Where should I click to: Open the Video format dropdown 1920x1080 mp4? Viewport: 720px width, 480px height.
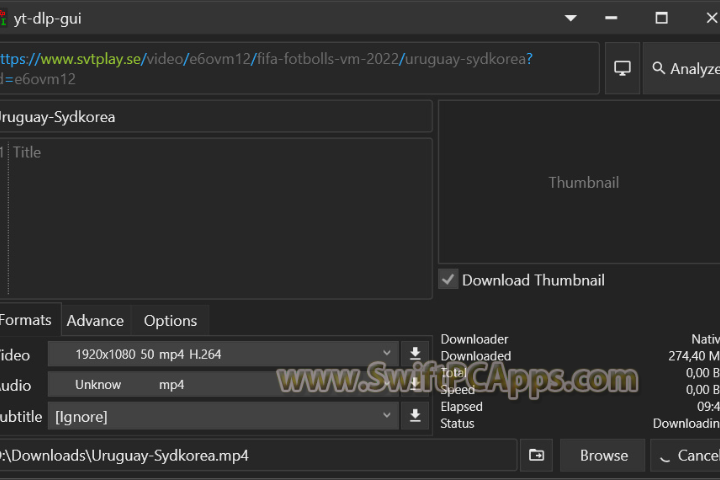tap(223, 354)
